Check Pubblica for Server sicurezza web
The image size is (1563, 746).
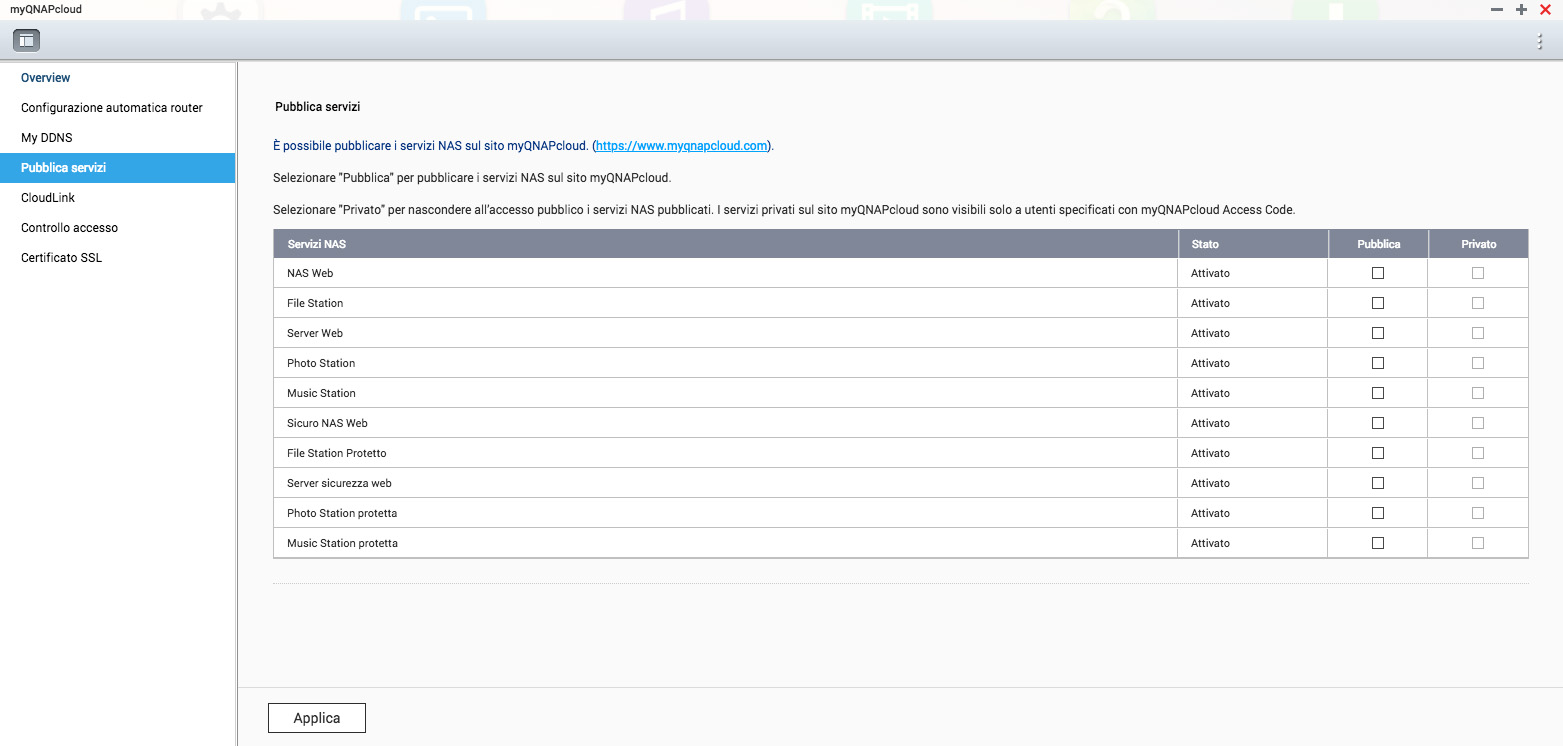coord(1378,483)
